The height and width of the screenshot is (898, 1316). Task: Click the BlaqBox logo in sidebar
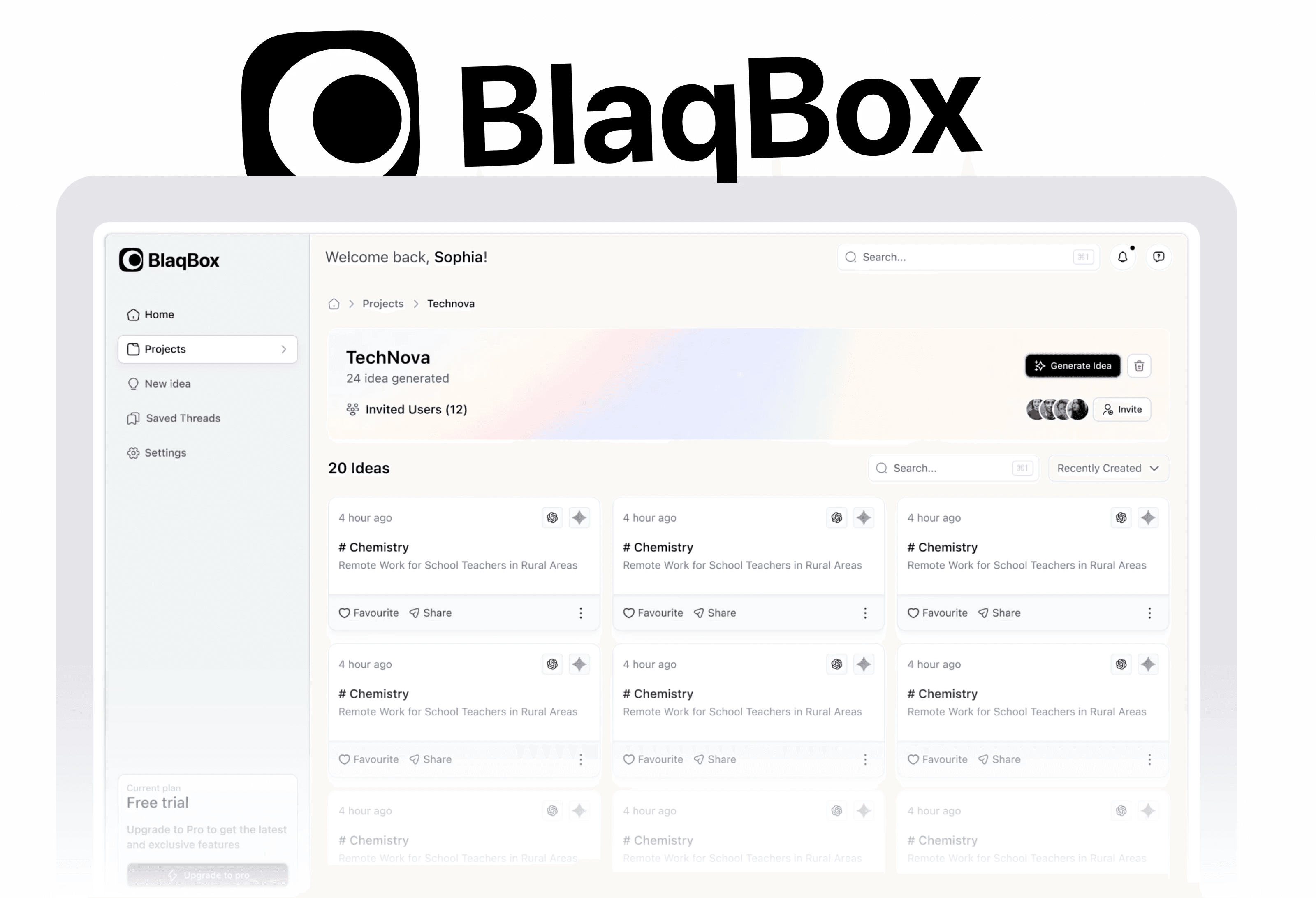(x=169, y=261)
